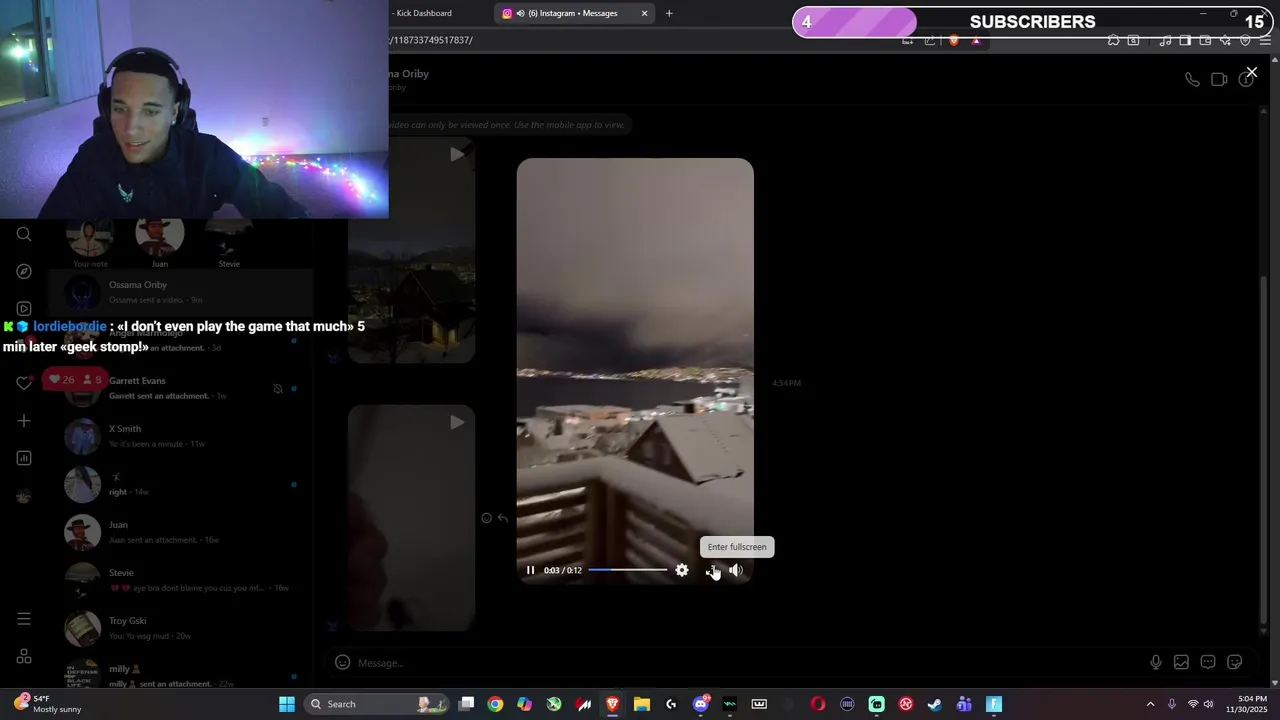Open notifications heart icon
The image size is (1280, 720).
tap(24, 383)
